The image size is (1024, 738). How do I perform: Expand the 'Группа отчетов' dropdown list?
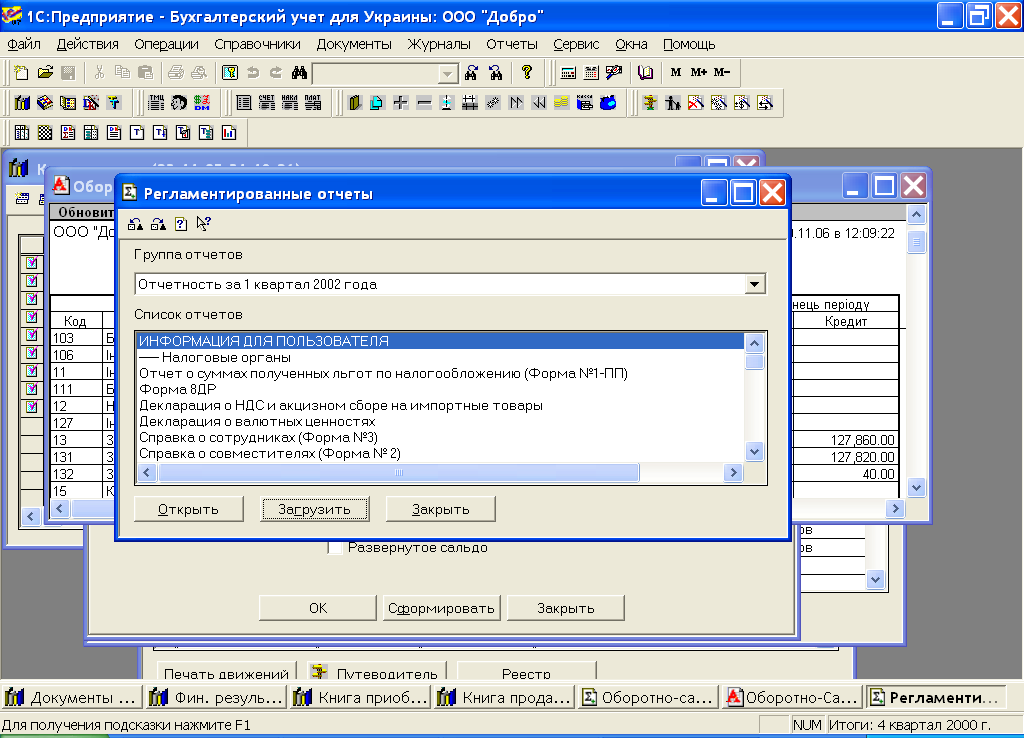coord(756,284)
